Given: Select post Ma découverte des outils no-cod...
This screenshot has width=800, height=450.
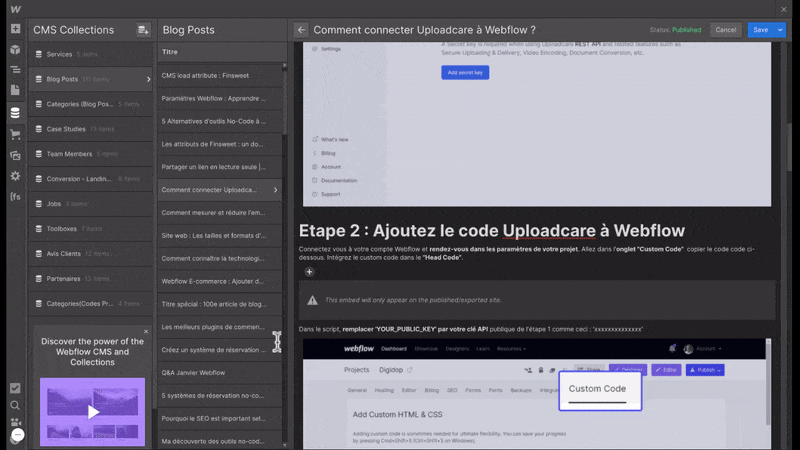Looking at the screenshot, I should (220, 441).
